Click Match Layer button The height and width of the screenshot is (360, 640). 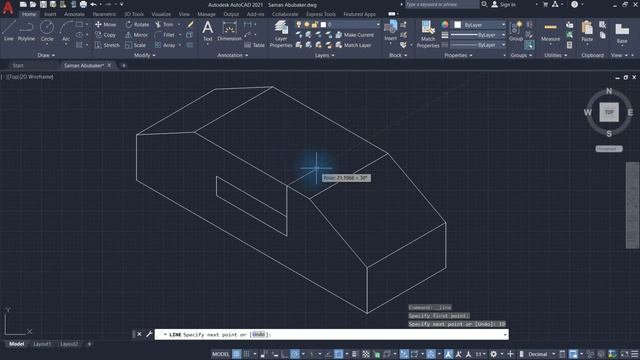point(353,45)
